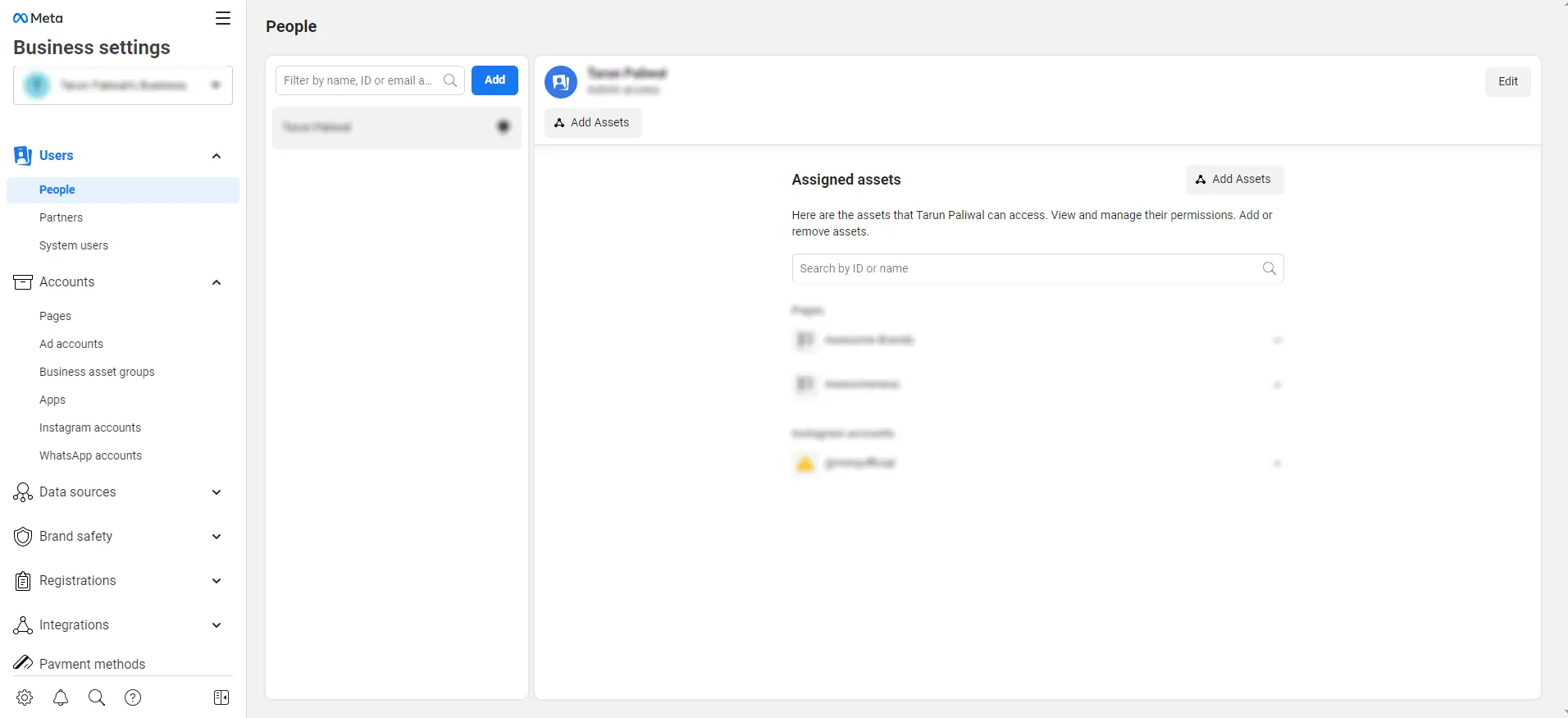The width and height of the screenshot is (1568, 718).
Task: Open notifications bell icon
Action: (61, 697)
